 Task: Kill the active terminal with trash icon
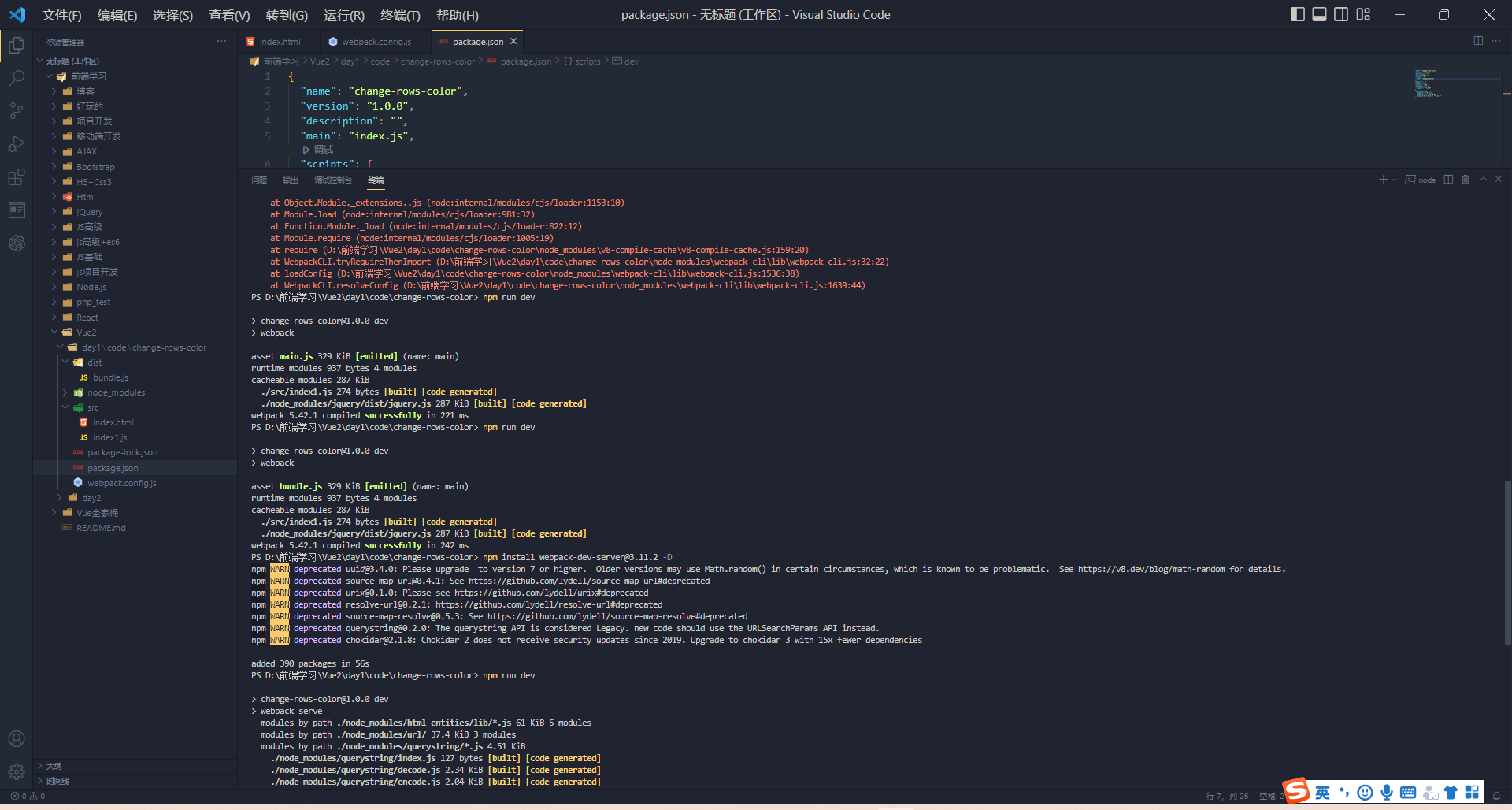click(1465, 180)
